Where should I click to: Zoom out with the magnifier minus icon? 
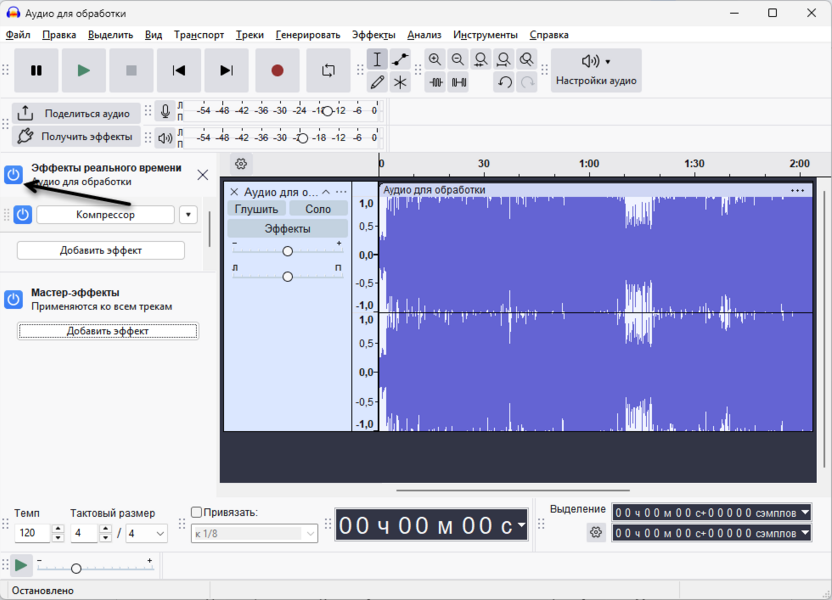click(458, 59)
